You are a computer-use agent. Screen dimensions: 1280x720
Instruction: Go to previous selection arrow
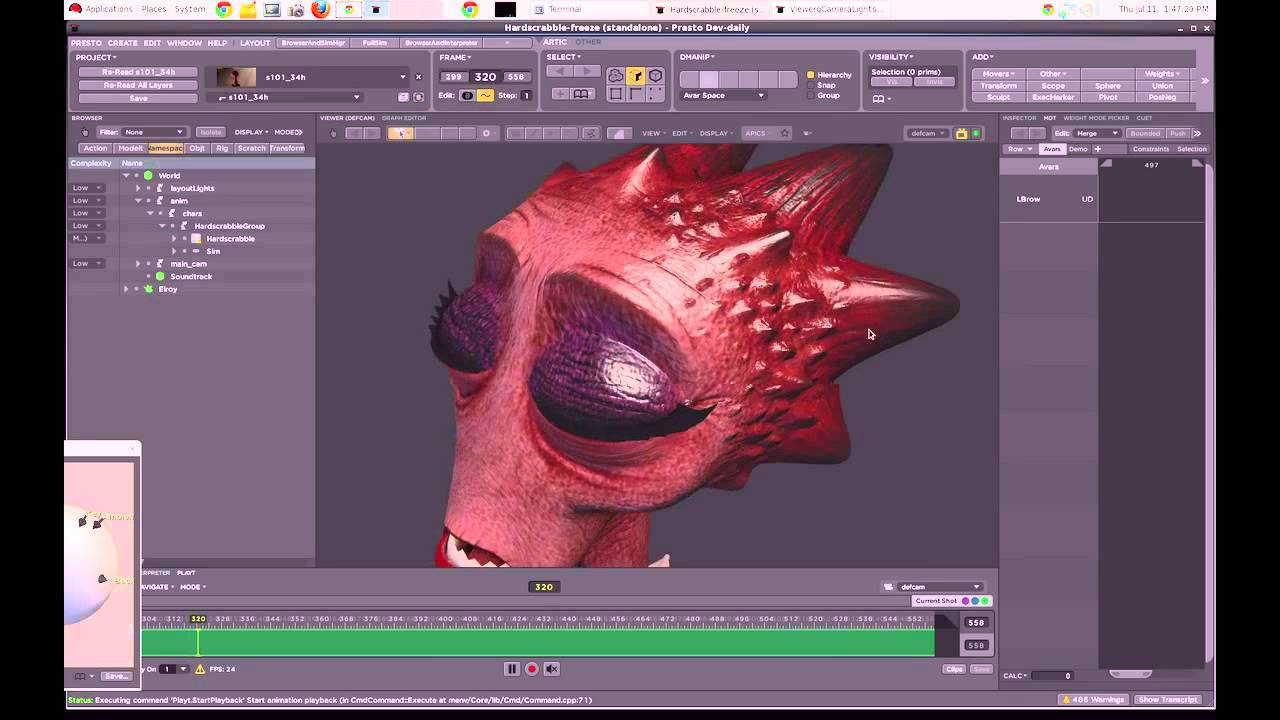click(560, 73)
